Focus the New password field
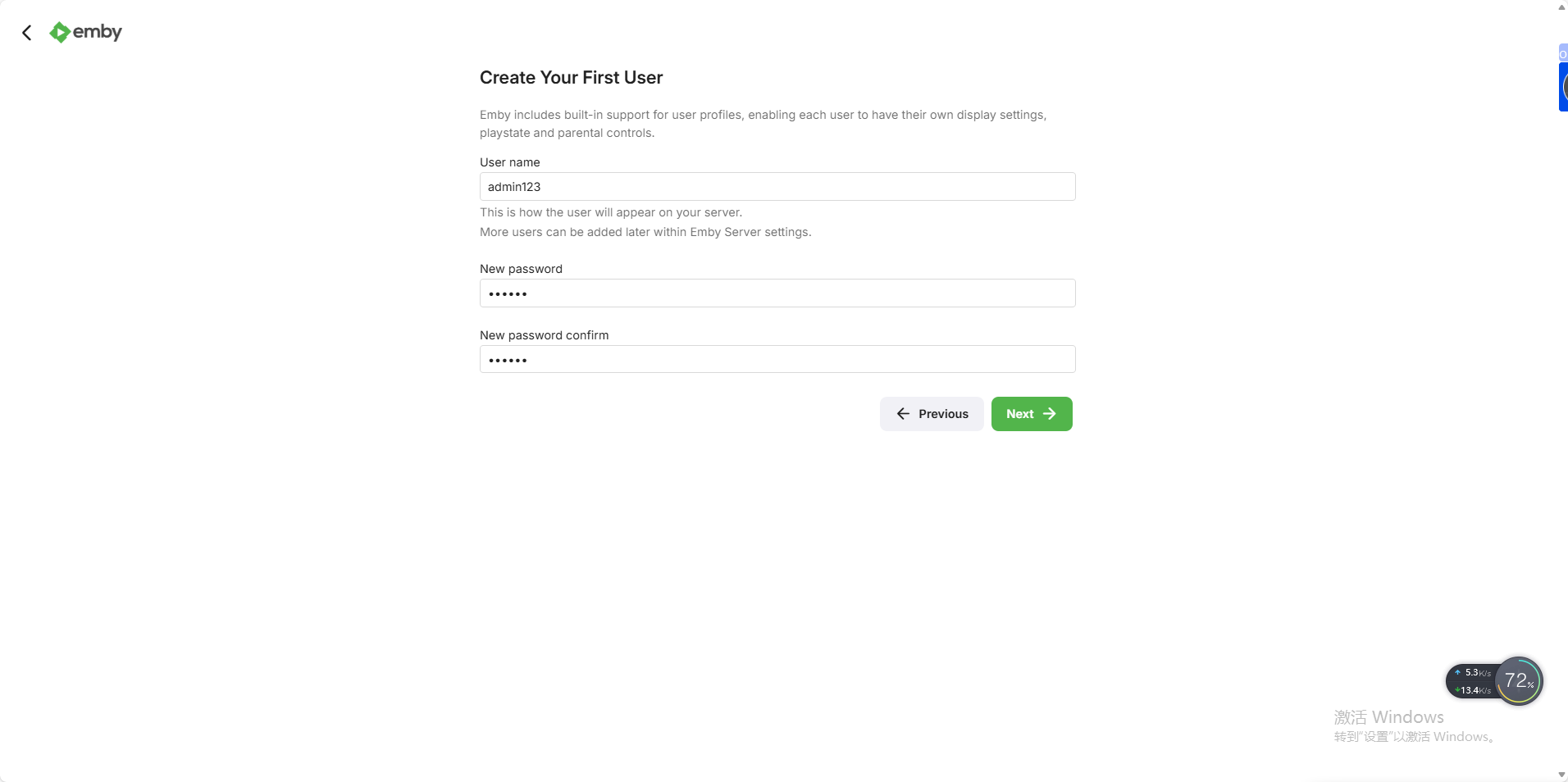Screen dimensions: 1568x782 (777, 293)
